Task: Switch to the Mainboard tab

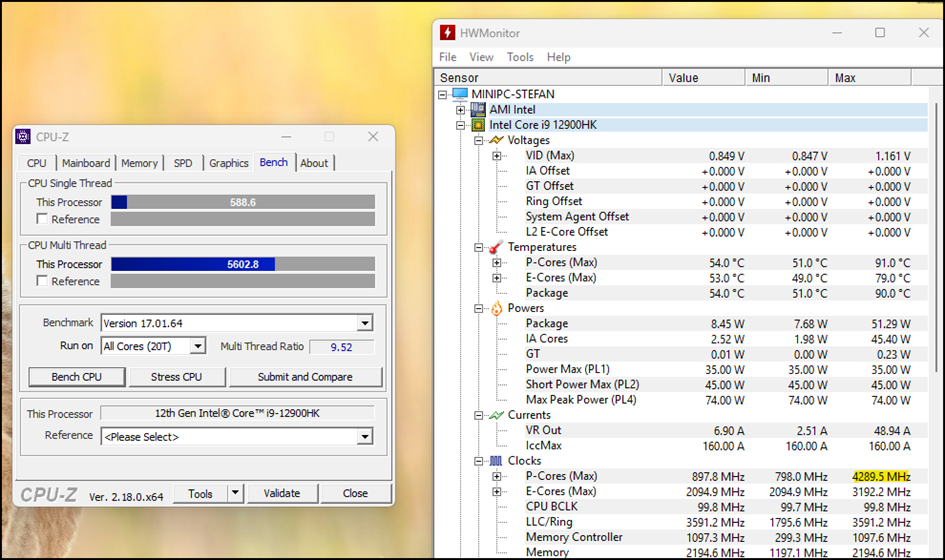Action: (x=86, y=163)
